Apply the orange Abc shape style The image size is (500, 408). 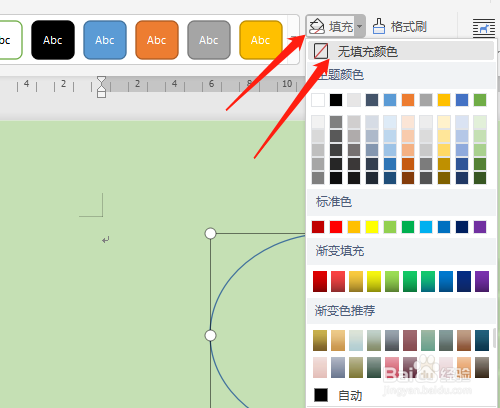click(x=157, y=40)
